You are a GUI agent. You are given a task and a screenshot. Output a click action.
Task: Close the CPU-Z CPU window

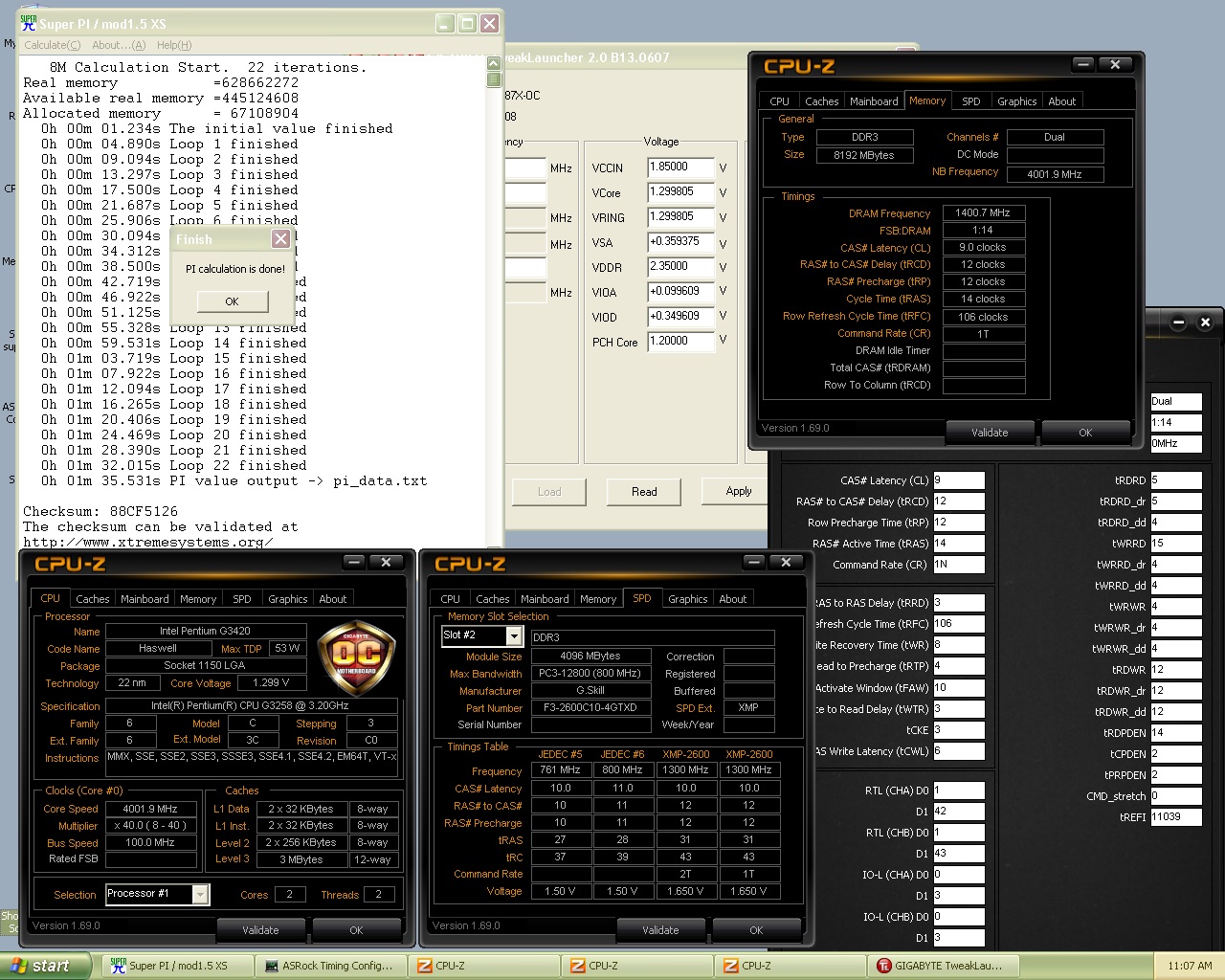click(386, 562)
